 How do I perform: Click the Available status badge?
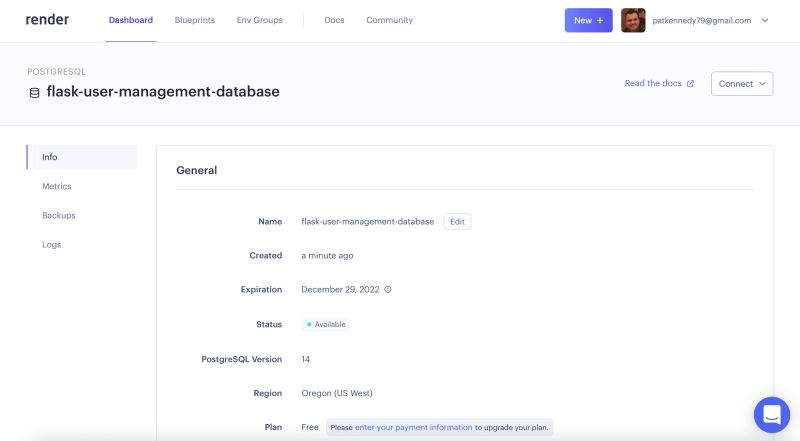point(326,324)
